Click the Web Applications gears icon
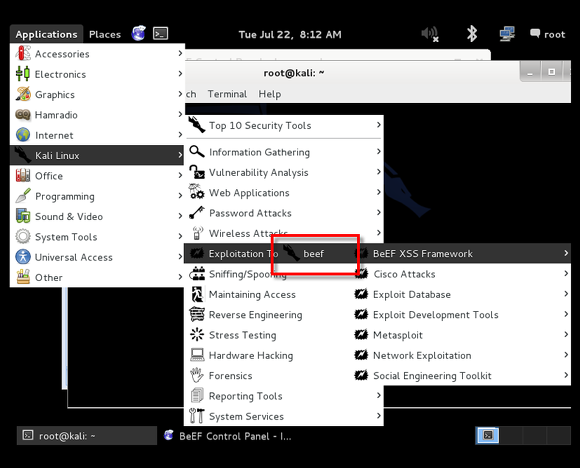The height and width of the screenshot is (468, 580). click(196, 192)
